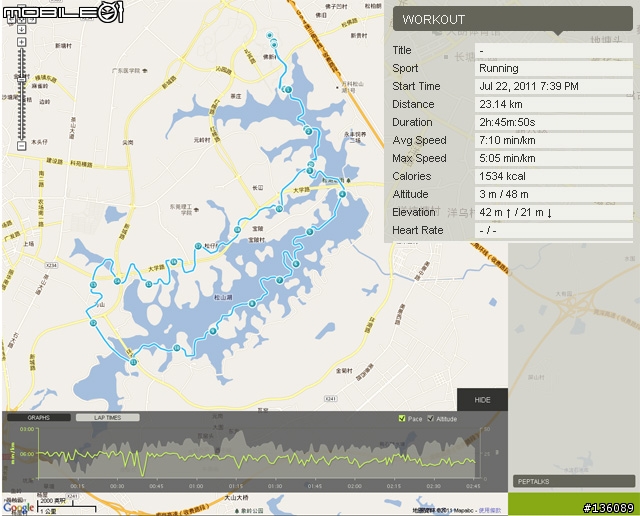Select kilometer marker 12 on the route
Screen dimensions: 640x516
pyautogui.click(x=93, y=323)
